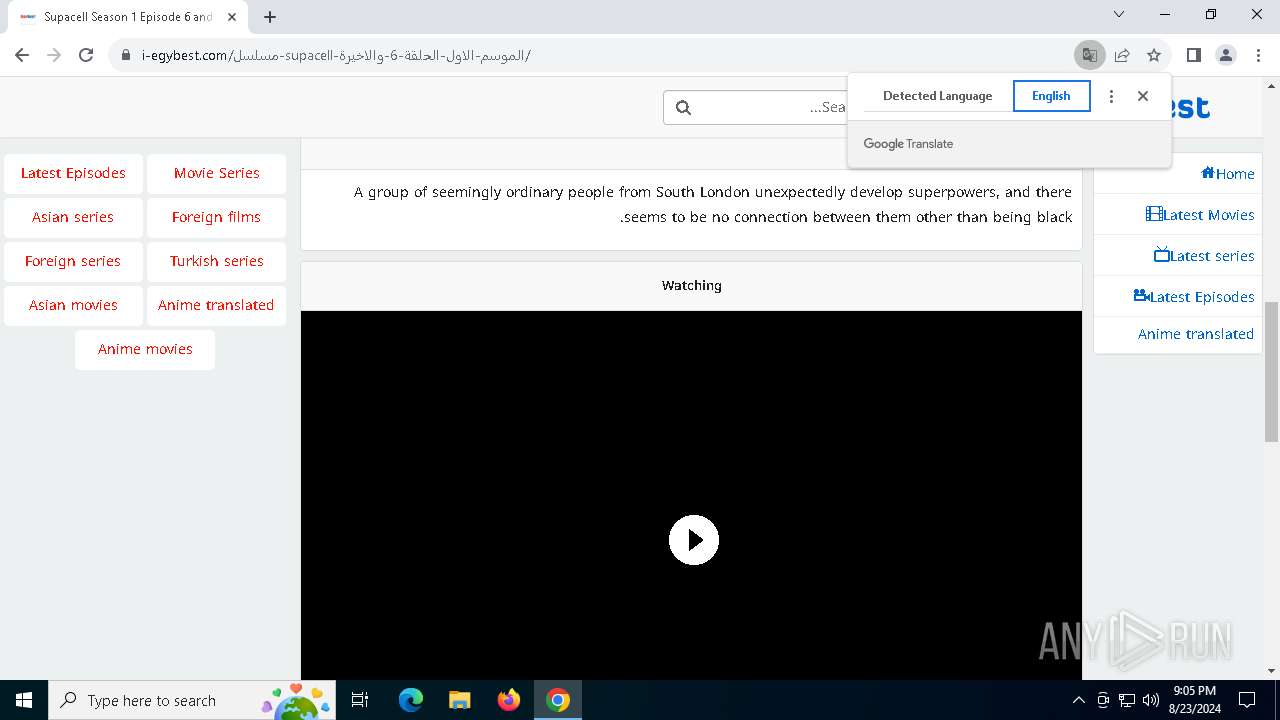Open Chrome's three-dot menu
Screen dimensions: 1280x720
[x=1257, y=55]
